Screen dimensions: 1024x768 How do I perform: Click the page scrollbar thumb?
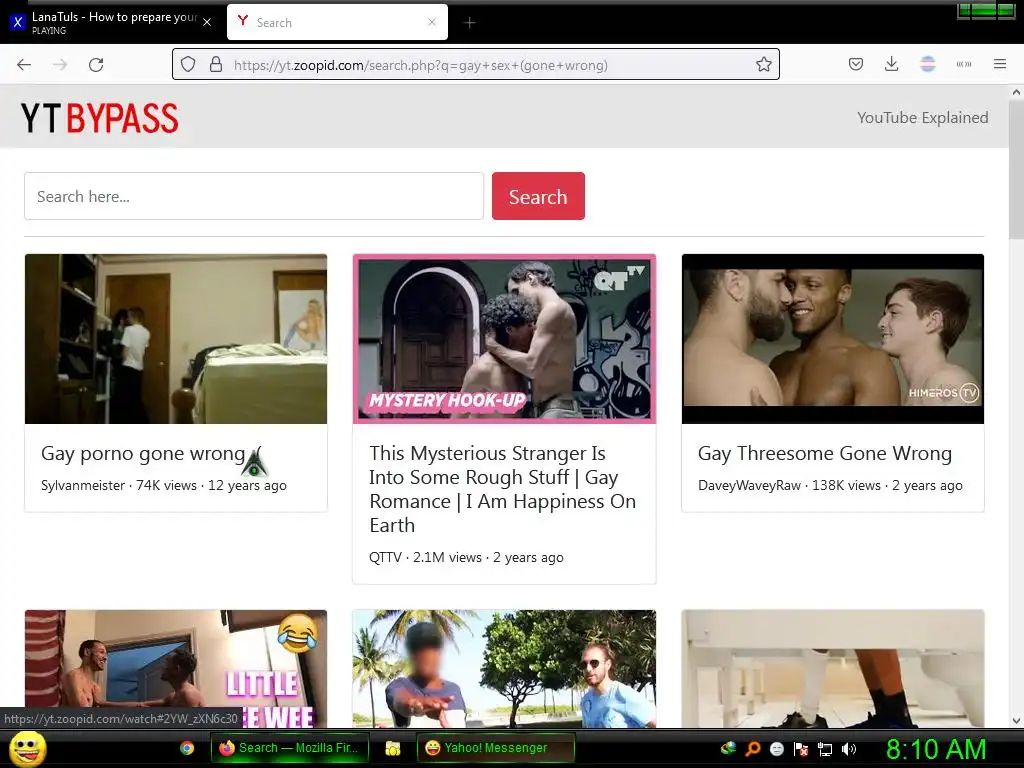[x=1016, y=170]
